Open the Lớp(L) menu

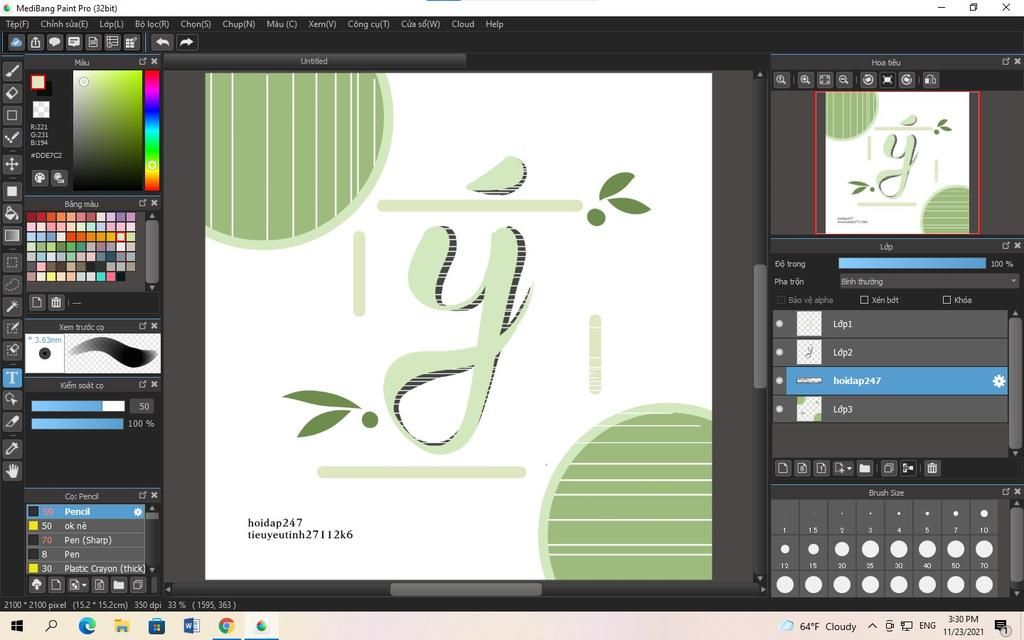point(111,24)
